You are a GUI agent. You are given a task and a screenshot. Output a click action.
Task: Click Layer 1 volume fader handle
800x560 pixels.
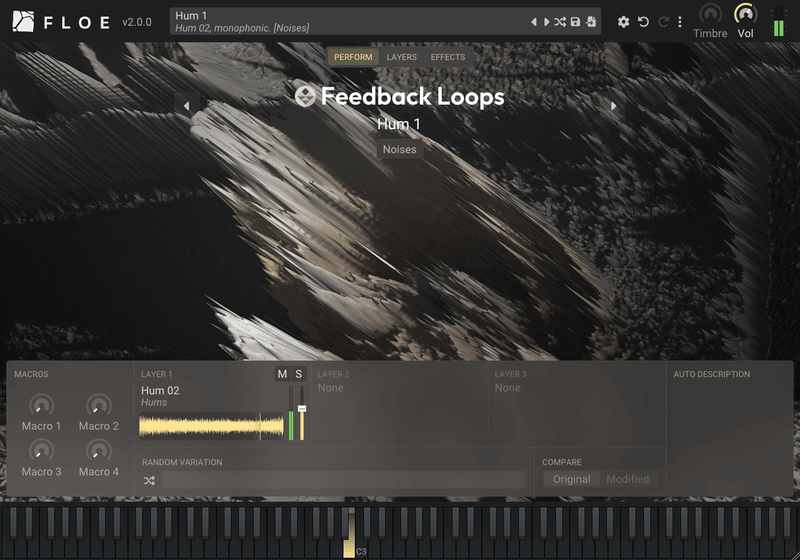tap(302, 409)
